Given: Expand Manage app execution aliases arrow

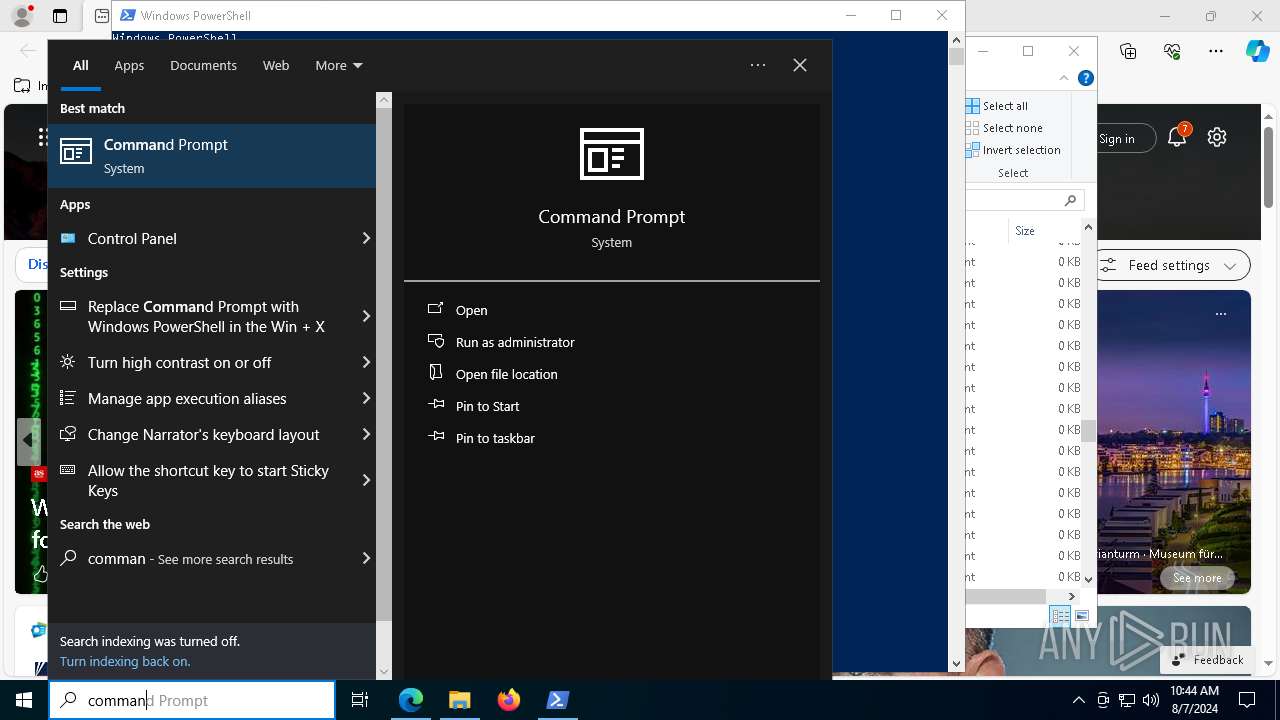Looking at the screenshot, I should (x=366, y=398).
